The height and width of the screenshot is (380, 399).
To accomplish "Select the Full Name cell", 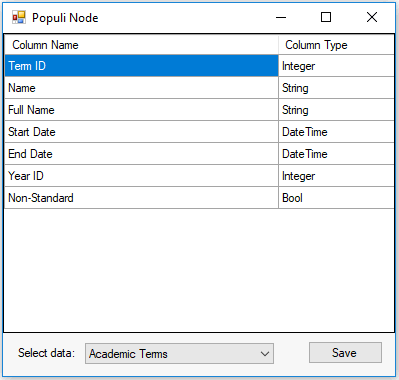I will (142, 110).
